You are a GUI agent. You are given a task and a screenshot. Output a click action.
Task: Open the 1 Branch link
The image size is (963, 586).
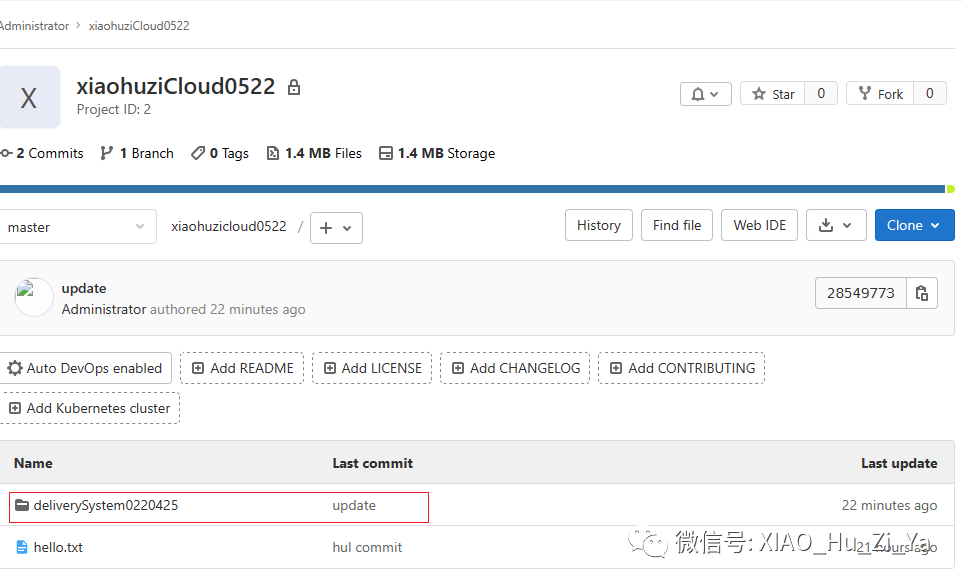[x=137, y=154]
